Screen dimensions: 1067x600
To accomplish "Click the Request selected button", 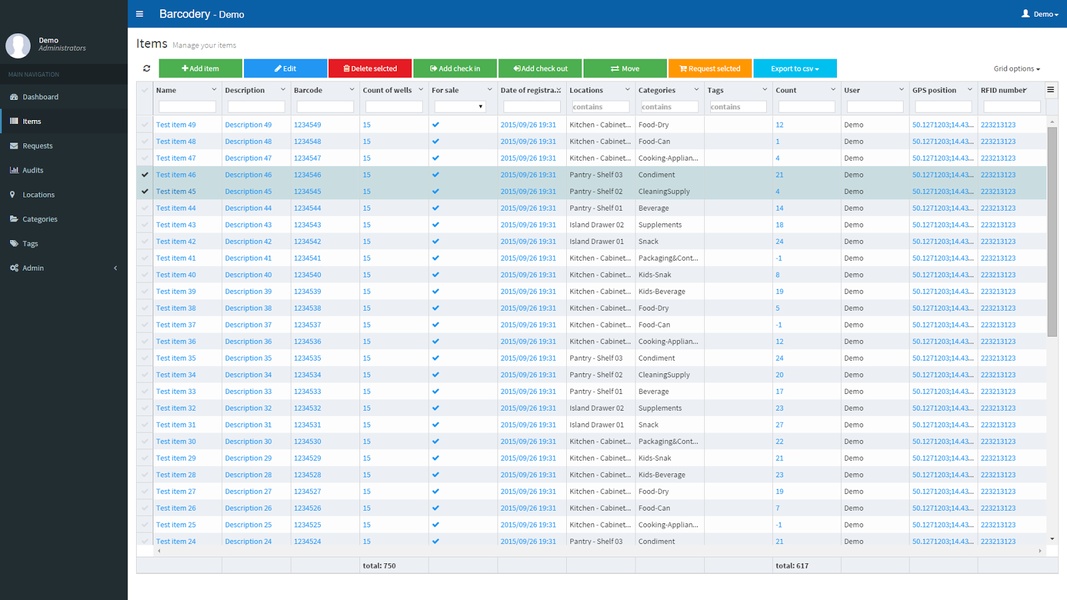I will 710,68.
